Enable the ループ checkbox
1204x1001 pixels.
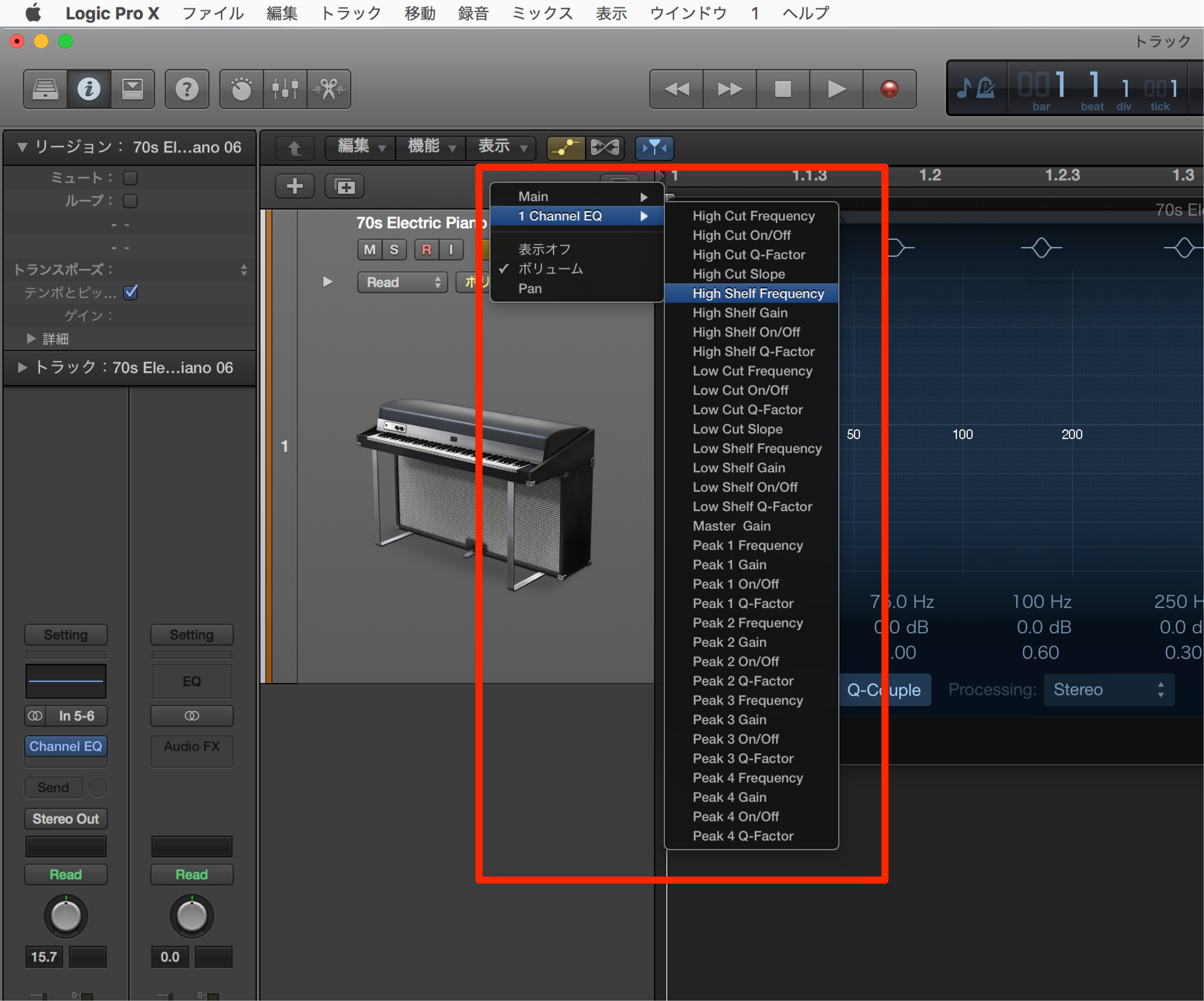tap(130, 201)
